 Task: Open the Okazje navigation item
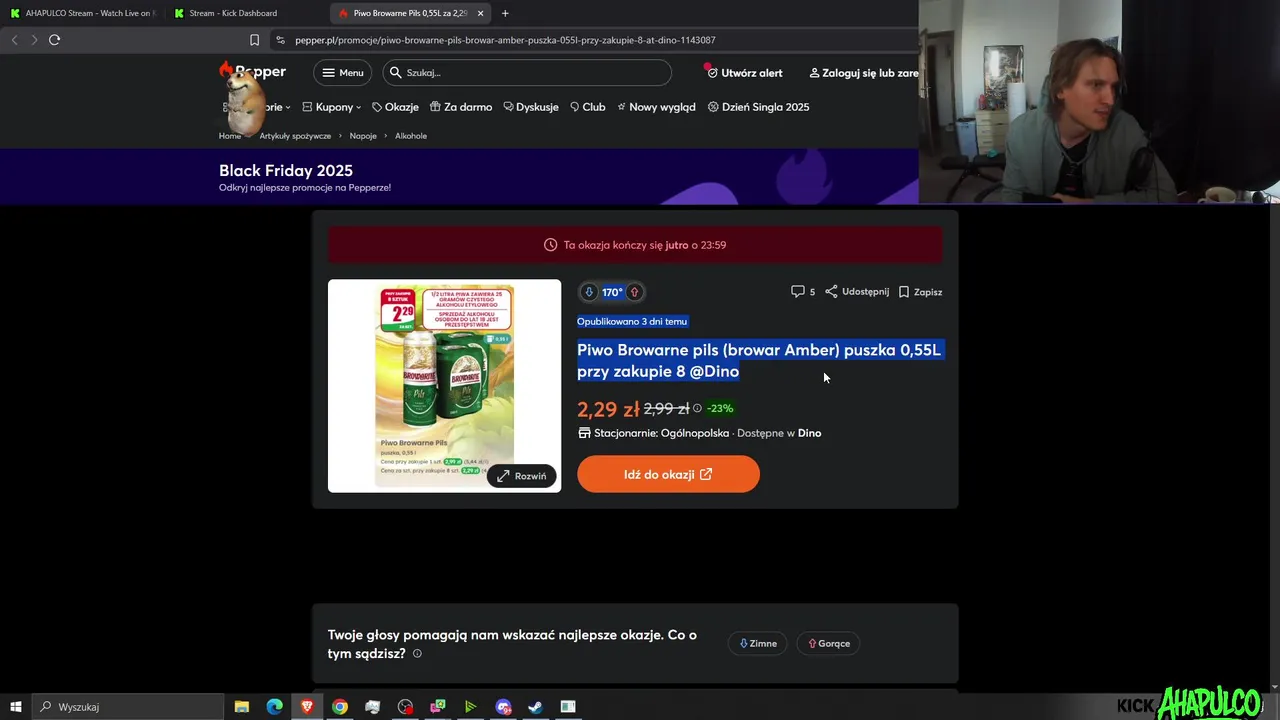pos(395,107)
